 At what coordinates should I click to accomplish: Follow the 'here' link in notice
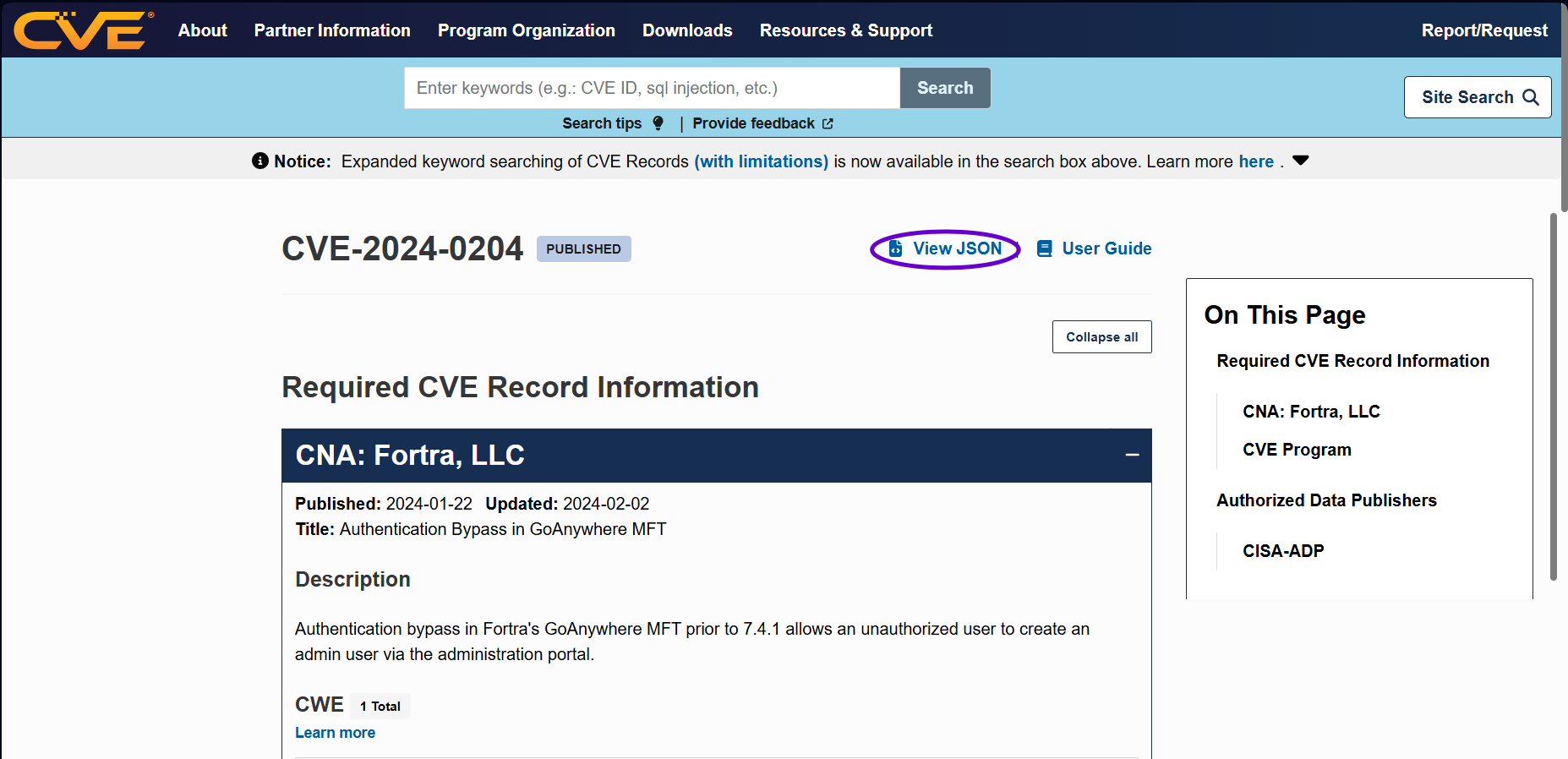pos(1256,161)
